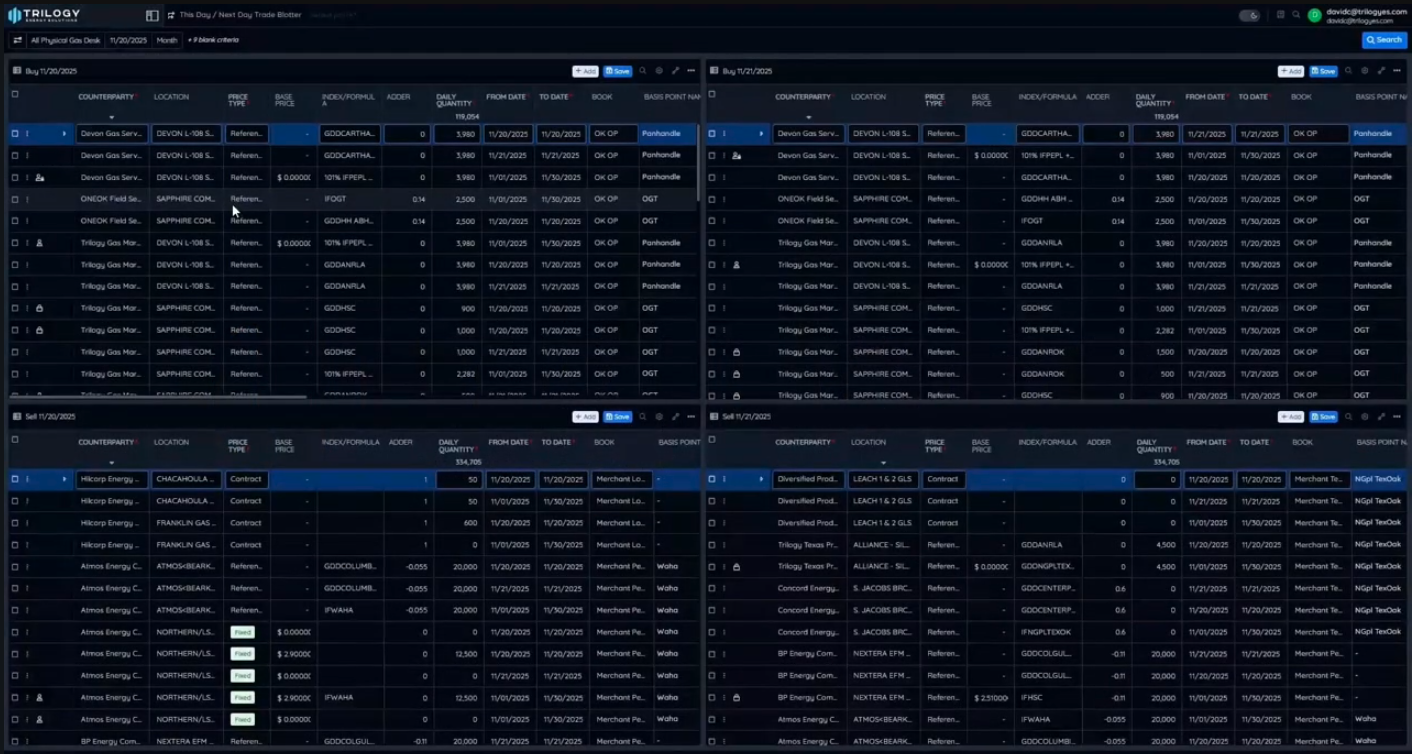Open settings gear in Buy 11/21/2025 panel
The width and height of the screenshot is (1412, 754).
(x=1364, y=71)
